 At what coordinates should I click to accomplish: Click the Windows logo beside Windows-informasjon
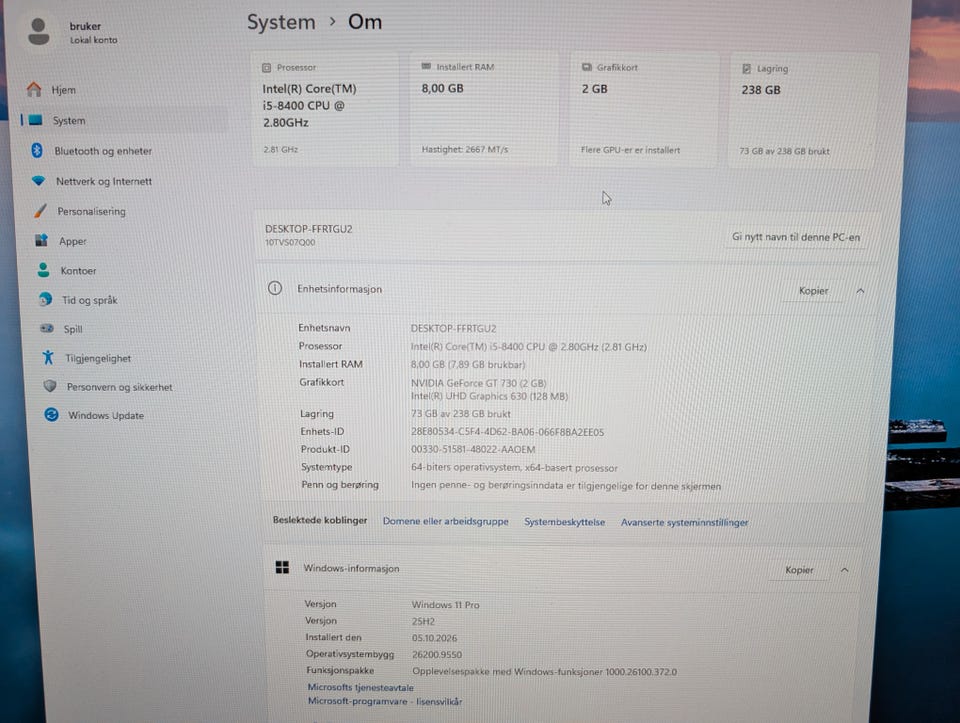(282, 568)
